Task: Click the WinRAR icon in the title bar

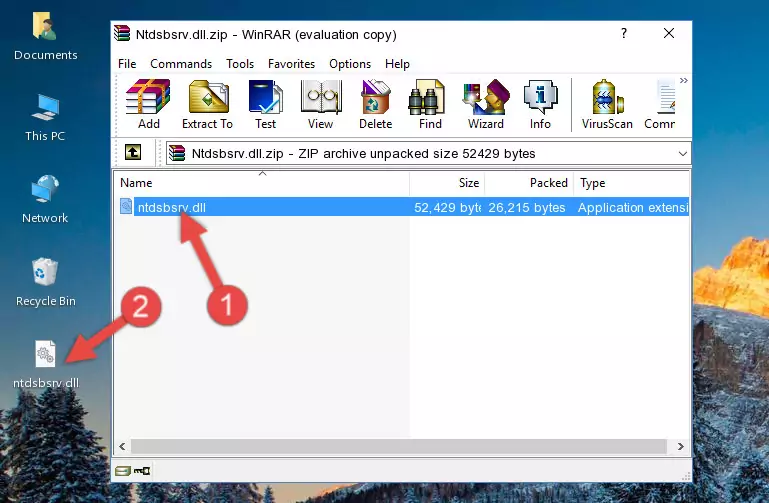Action: pyautogui.click(x=123, y=34)
